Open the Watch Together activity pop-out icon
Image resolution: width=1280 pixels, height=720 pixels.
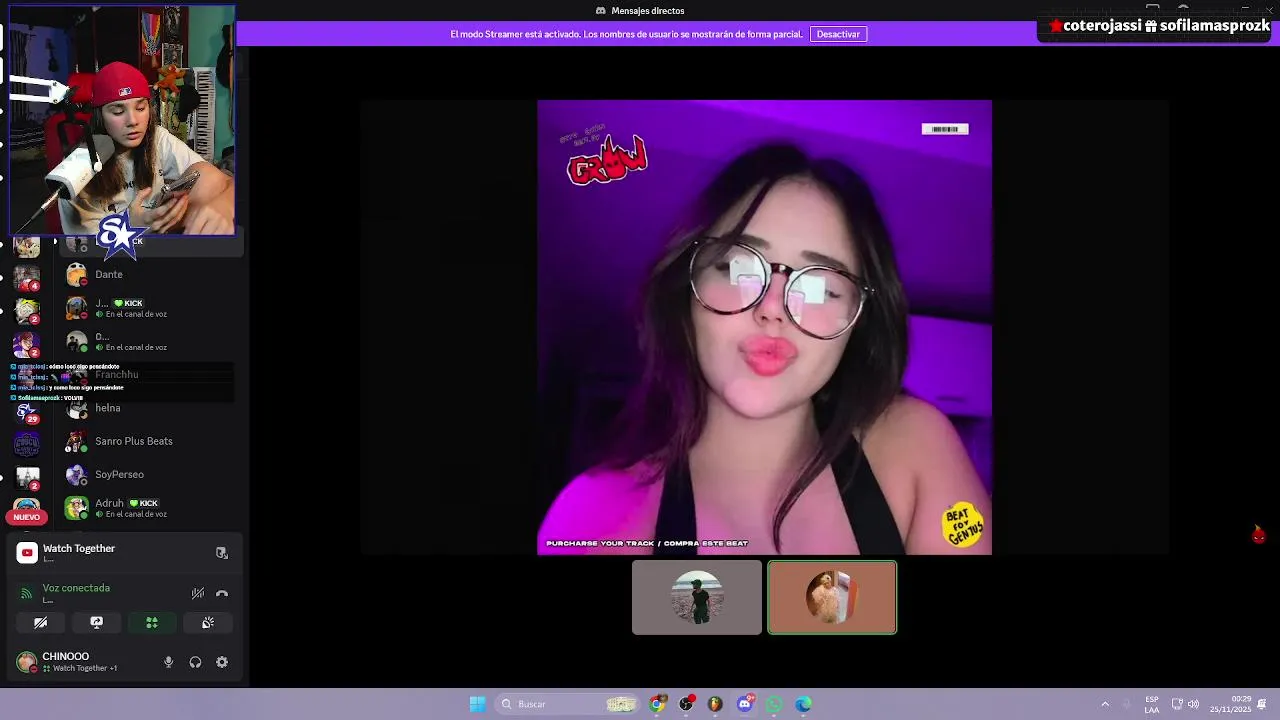point(222,553)
